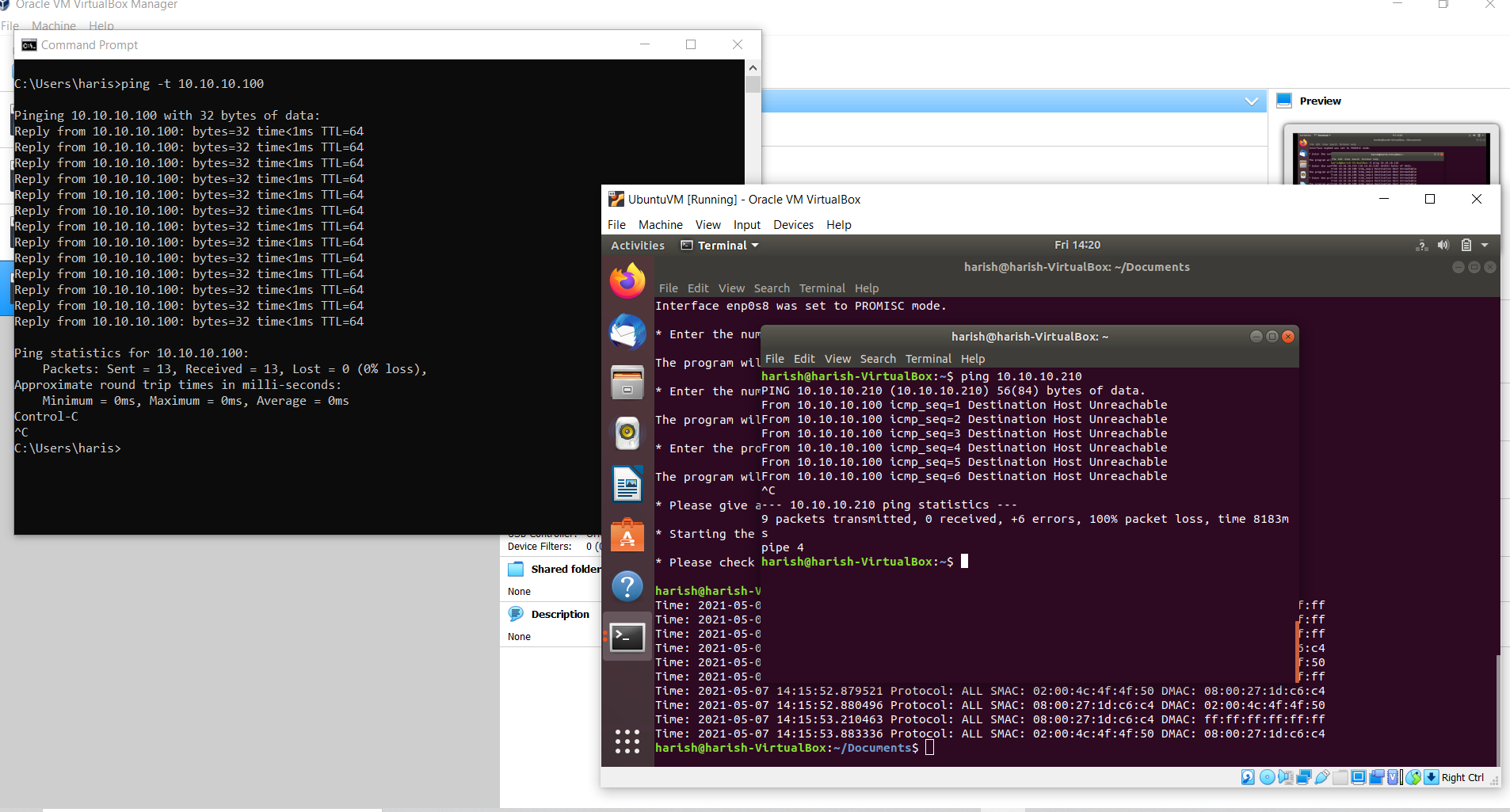Open Rhythmbox music player in dock

coord(627,433)
